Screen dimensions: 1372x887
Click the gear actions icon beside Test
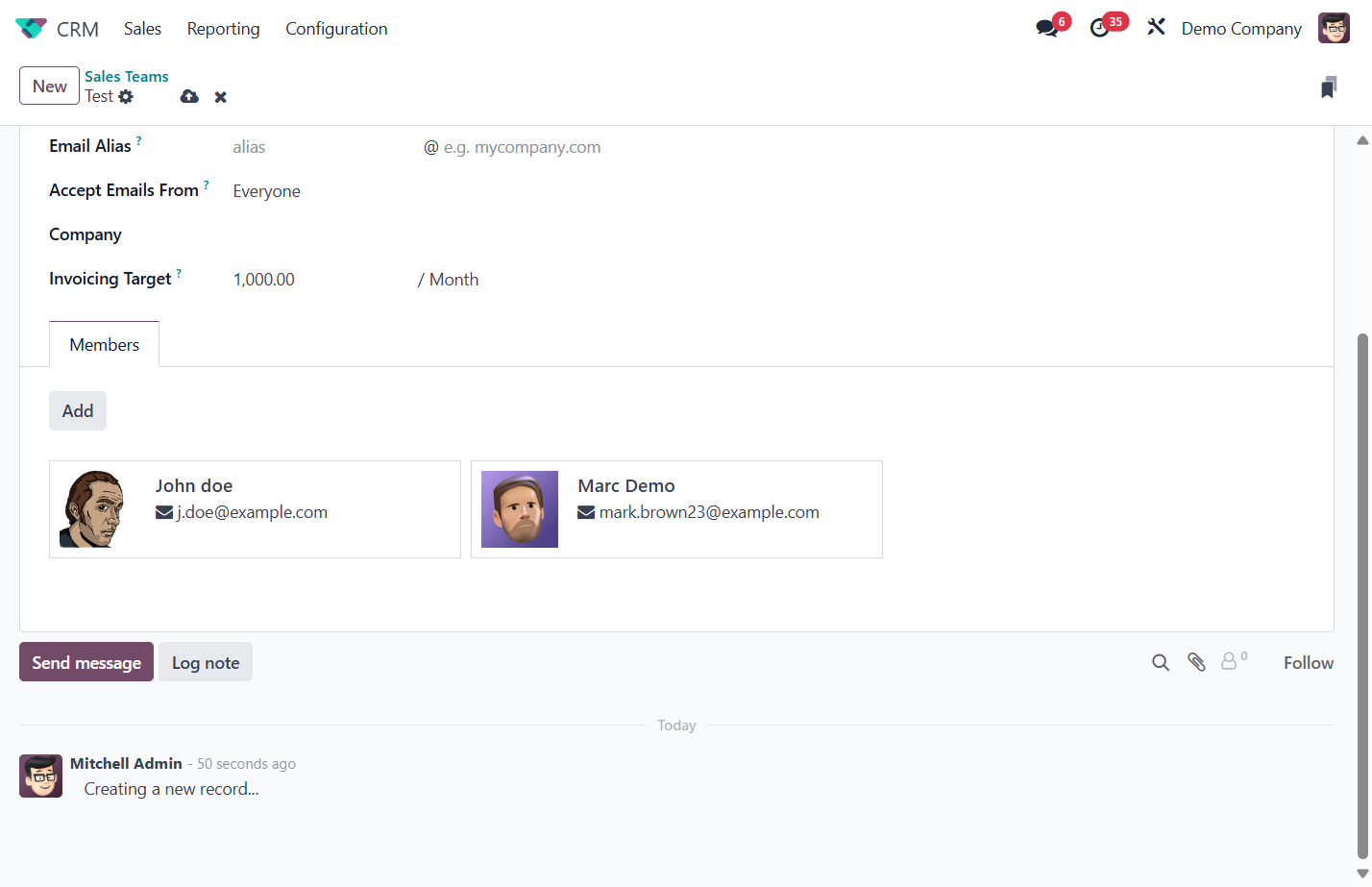click(x=126, y=96)
